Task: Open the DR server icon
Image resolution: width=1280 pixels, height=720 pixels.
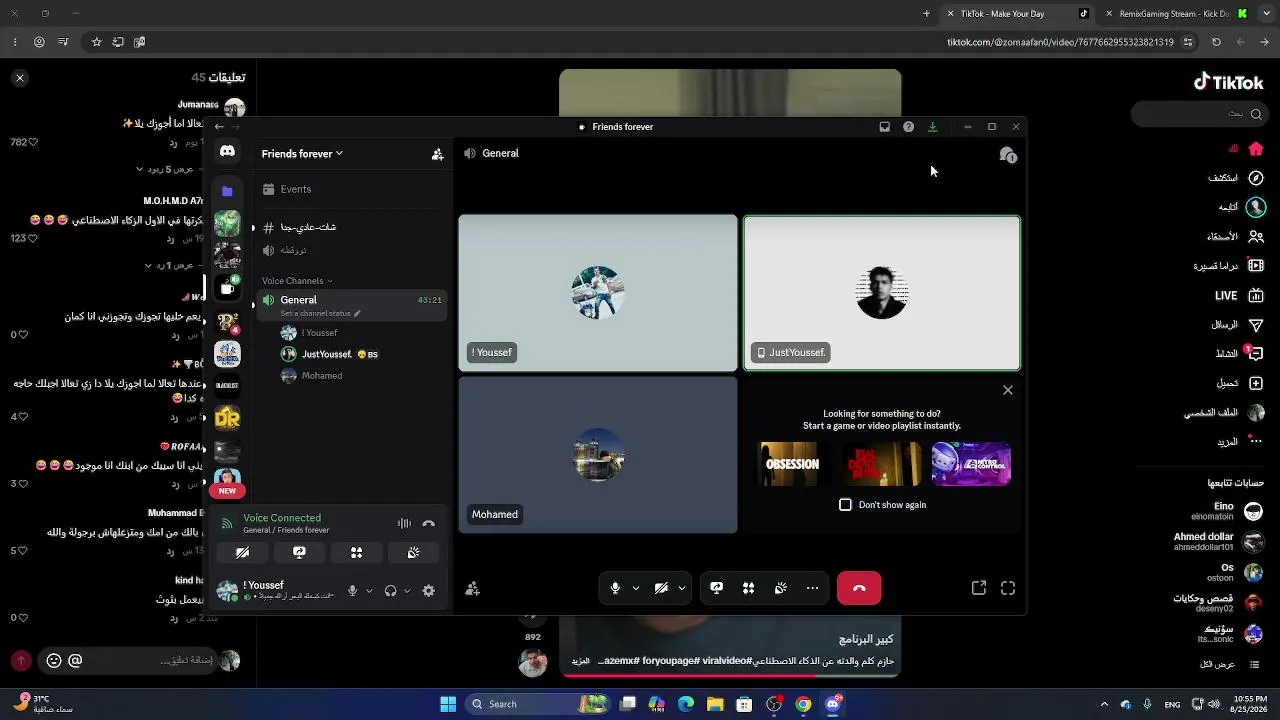Action: point(227,418)
